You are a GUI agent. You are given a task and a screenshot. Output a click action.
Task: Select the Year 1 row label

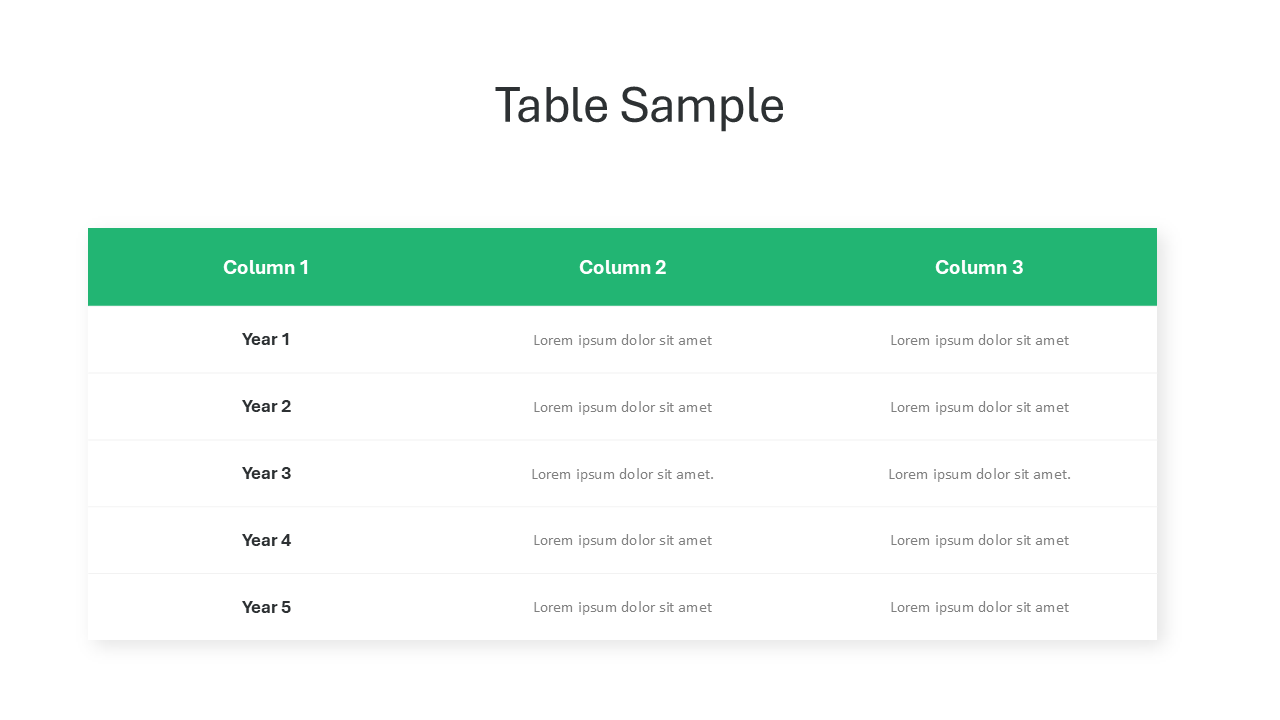click(x=266, y=339)
